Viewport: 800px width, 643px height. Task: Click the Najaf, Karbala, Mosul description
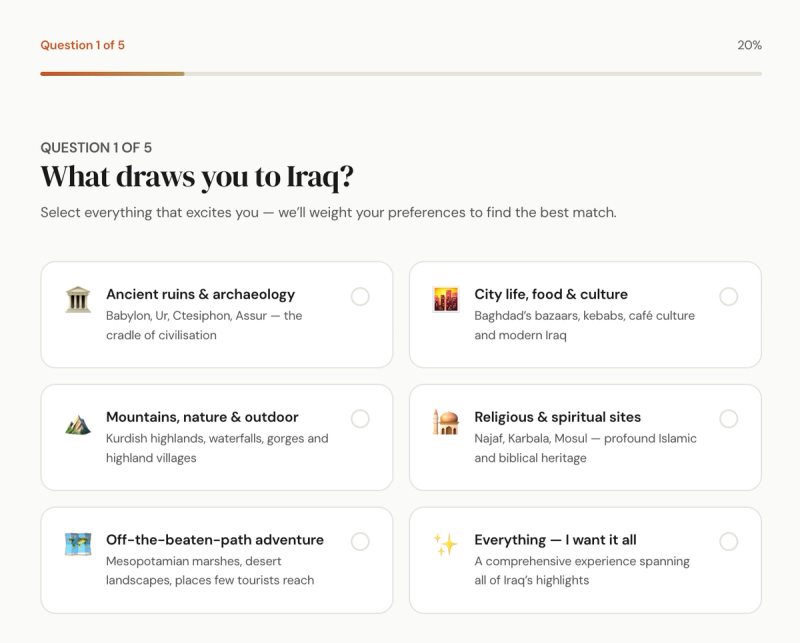pos(585,448)
